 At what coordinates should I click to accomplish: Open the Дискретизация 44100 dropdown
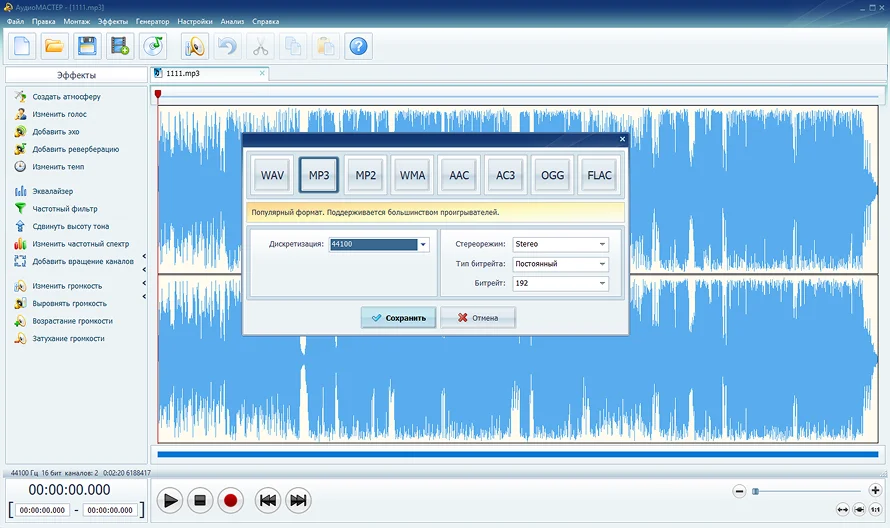tap(379, 244)
